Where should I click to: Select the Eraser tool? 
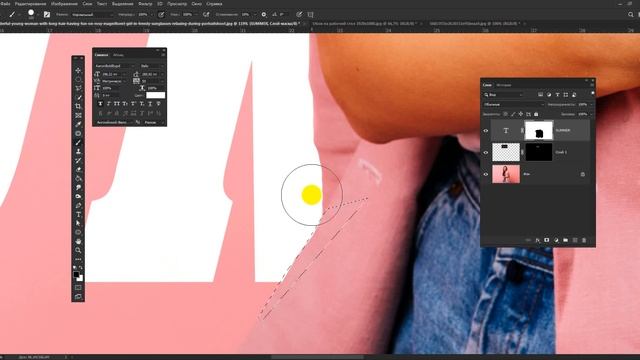78,169
